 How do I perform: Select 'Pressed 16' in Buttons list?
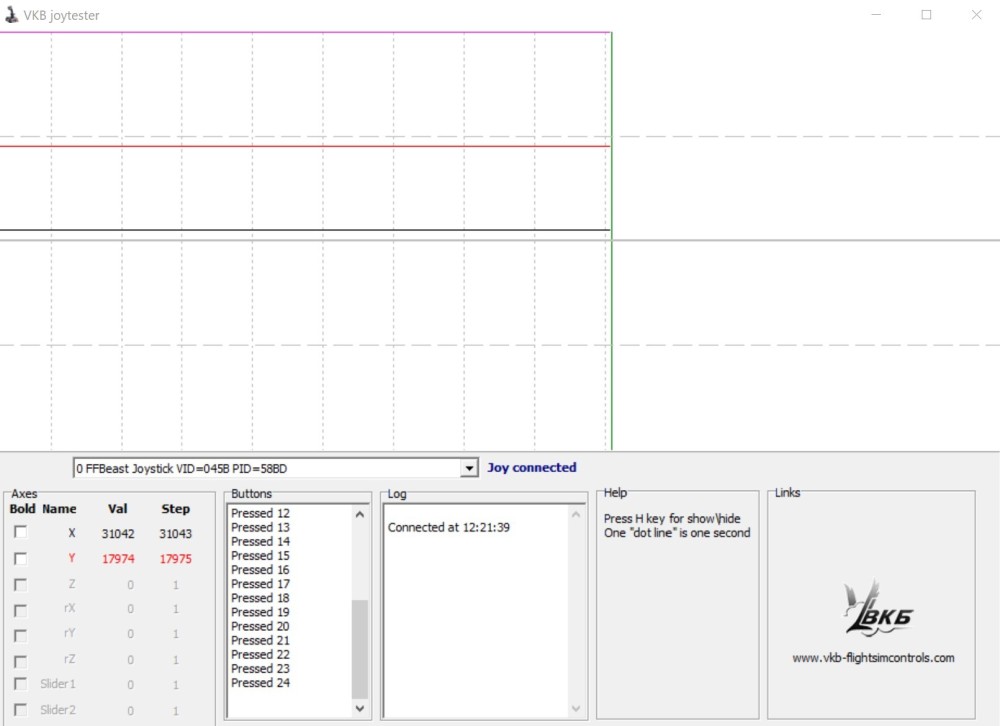(260, 570)
